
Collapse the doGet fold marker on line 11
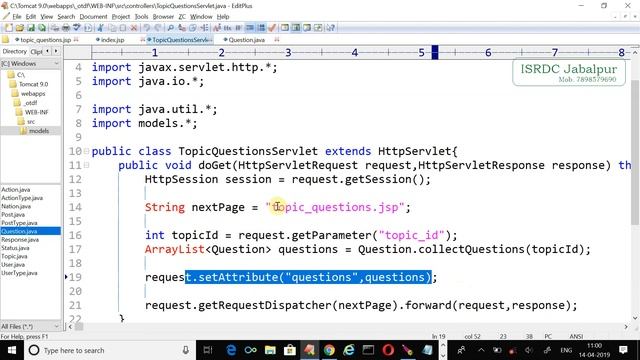[x=87, y=165]
